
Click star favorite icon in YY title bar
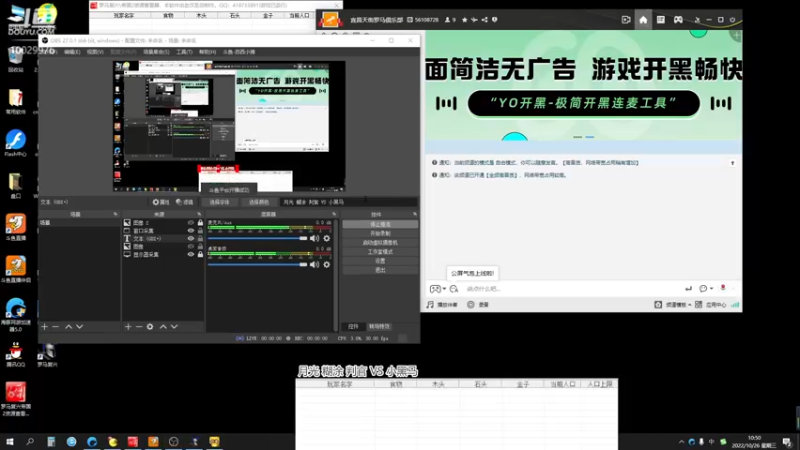pos(464,20)
